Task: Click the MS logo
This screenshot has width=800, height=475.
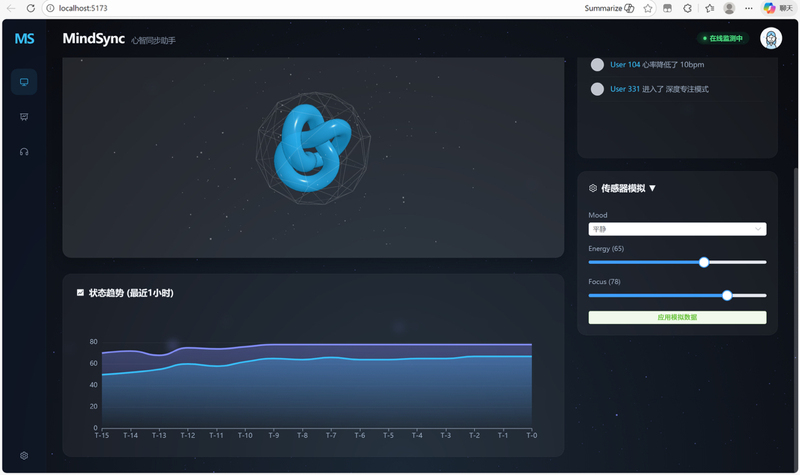Action: [x=24, y=38]
